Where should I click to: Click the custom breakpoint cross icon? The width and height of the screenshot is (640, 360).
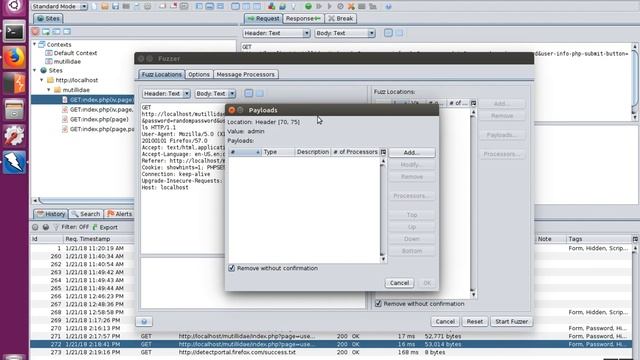click(x=351, y=6)
